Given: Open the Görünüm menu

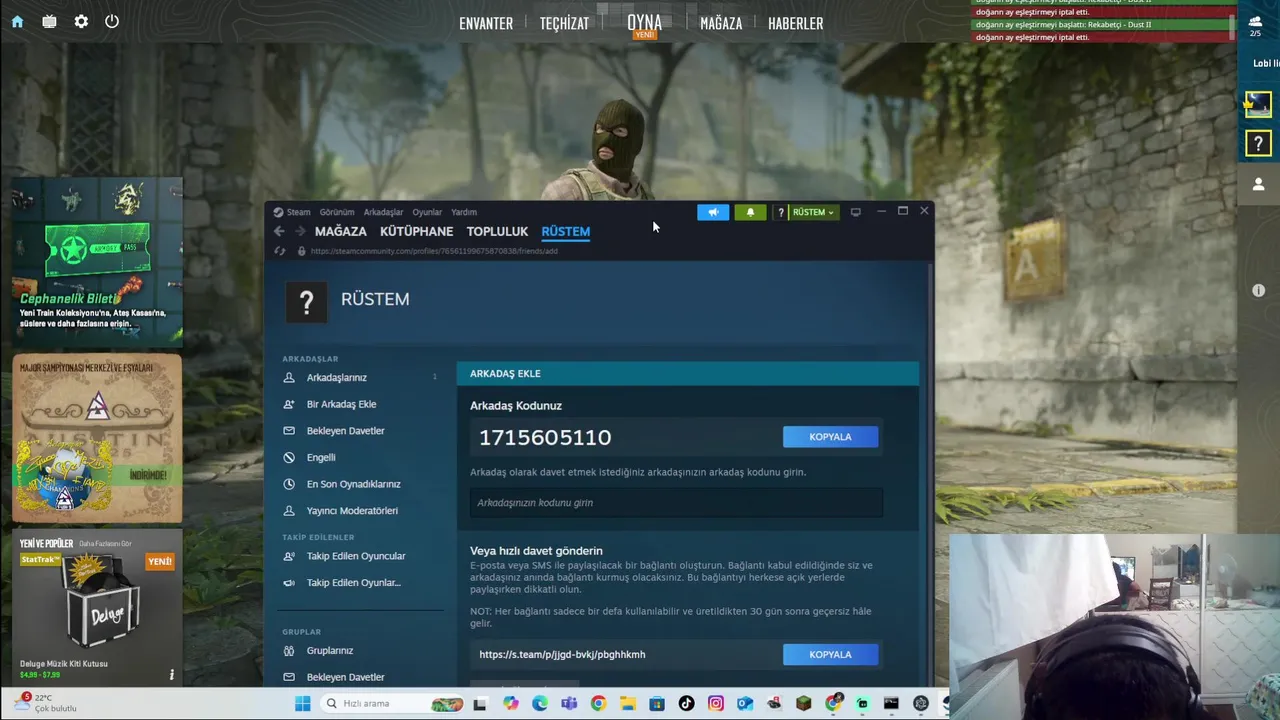Looking at the screenshot, I should pyautogui.click(x=337, y=212).
